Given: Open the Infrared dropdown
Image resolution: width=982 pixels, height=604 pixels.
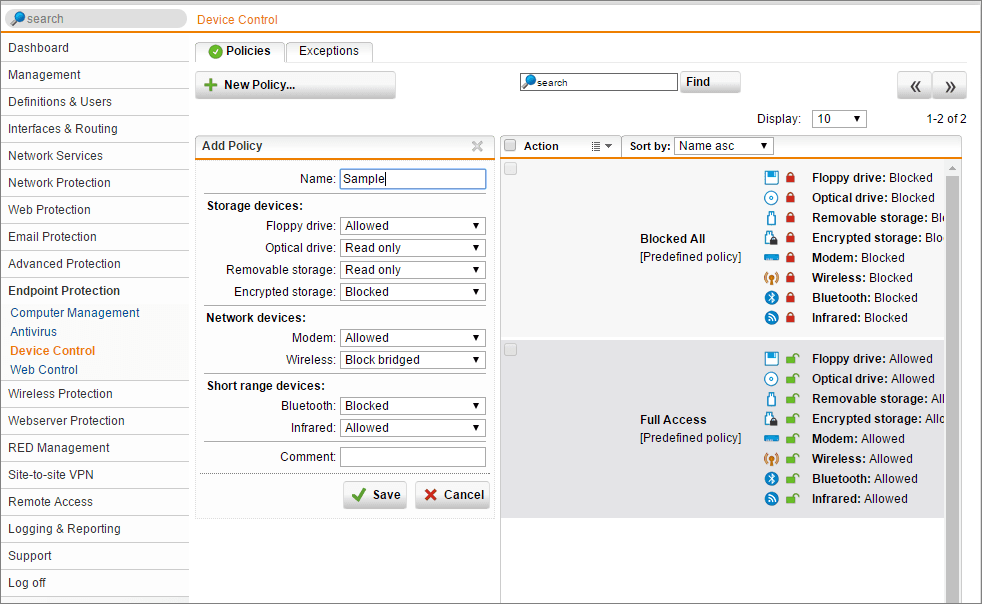Looking at the screenshot, I should [413, 427].
